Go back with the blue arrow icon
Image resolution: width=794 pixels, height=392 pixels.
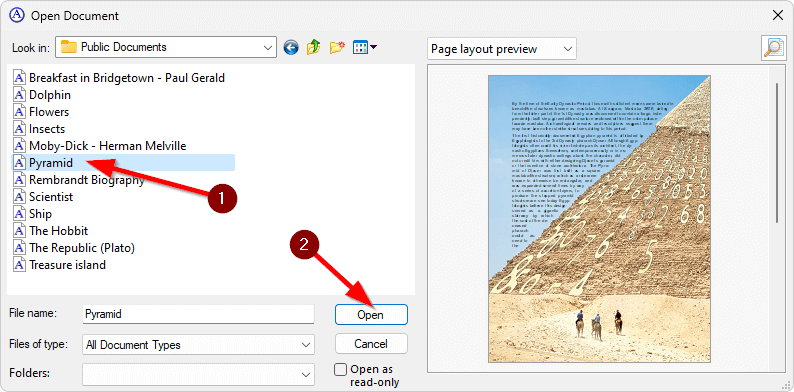click(x=291, y=48)
